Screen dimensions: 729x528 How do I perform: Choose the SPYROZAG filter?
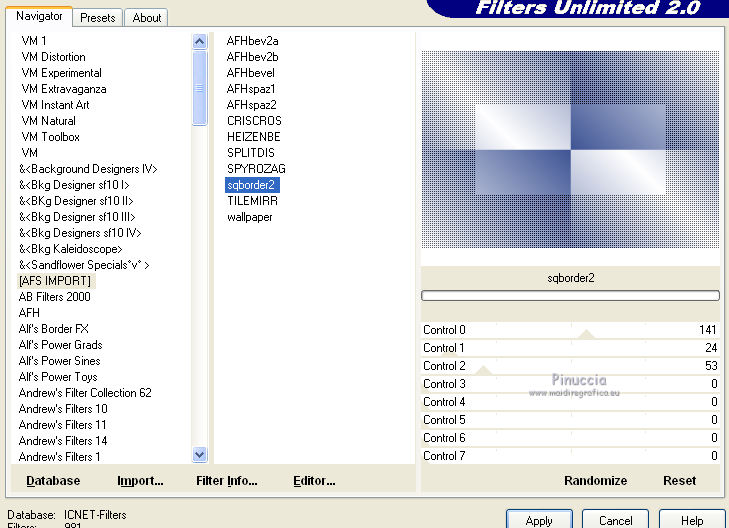(x=256, y=169)
